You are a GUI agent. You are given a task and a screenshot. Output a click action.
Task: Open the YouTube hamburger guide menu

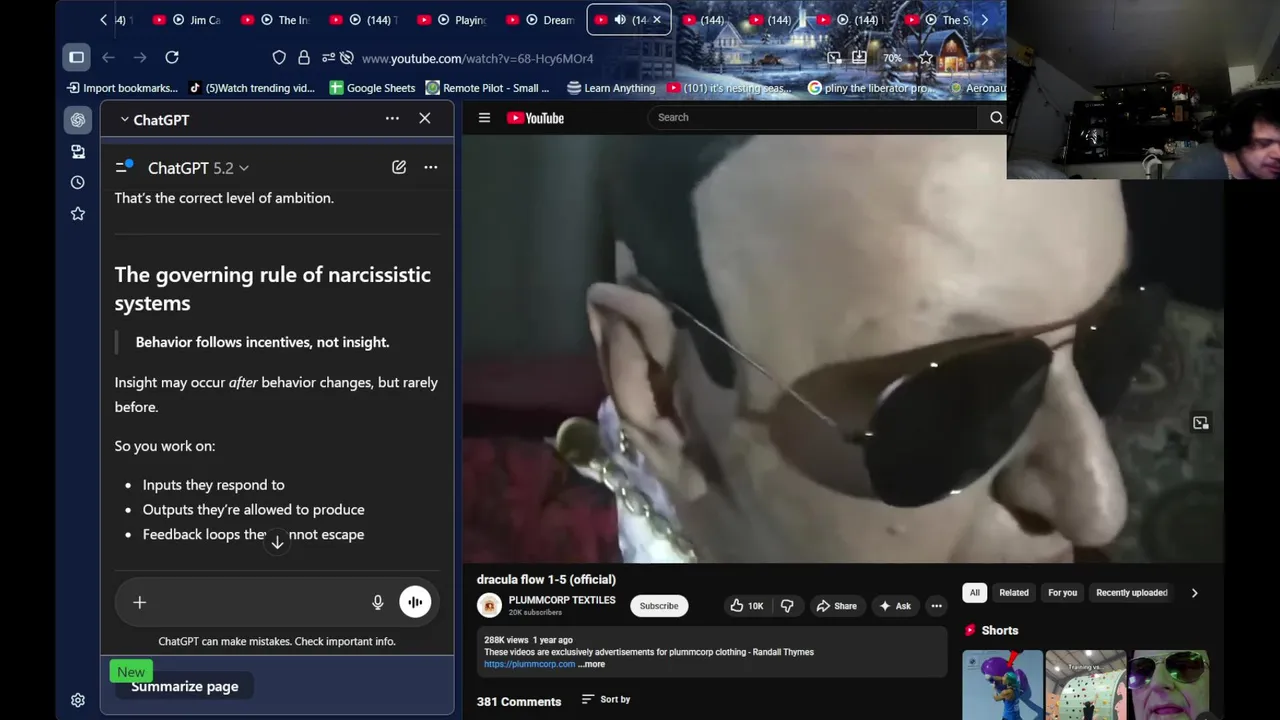[x=484, y=118]
